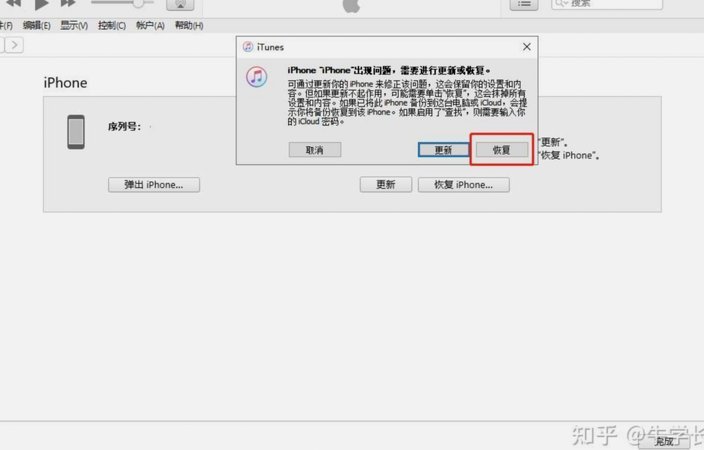Image resolution: width=704 pixels, height=450 pixels.
Task: Click the iPhone heading text
Action: click(x=66, y=83)
